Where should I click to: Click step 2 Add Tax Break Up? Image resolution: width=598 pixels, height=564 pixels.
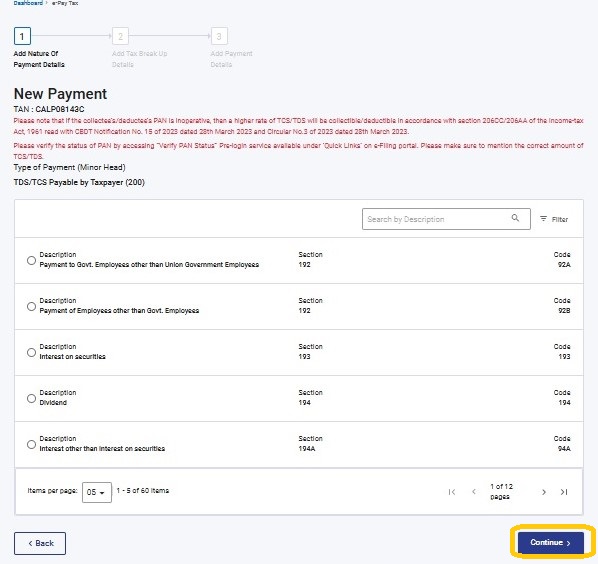coord(121,37)
